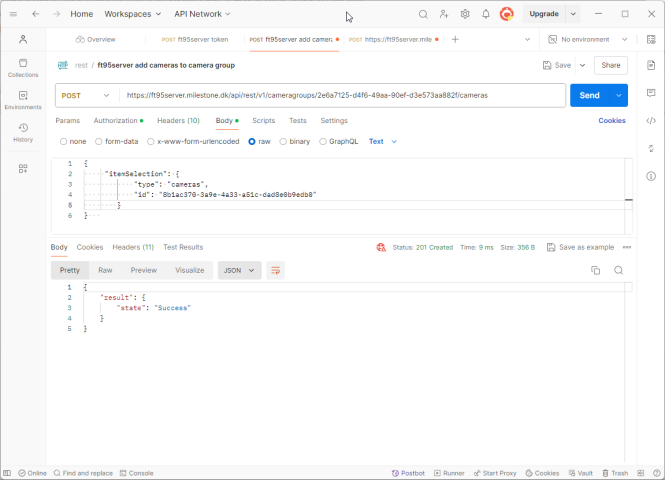Select the binary body option

[283, 141]
